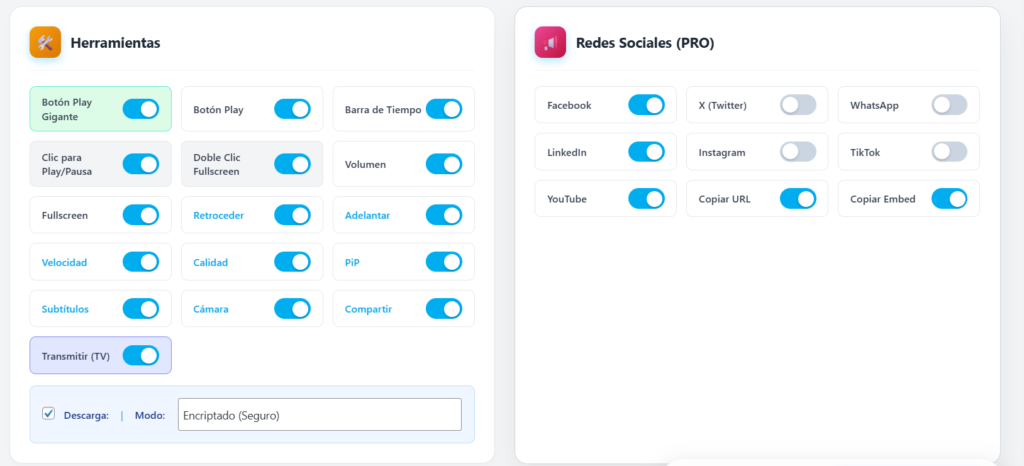Click the Herramientas tools icon

[46, 43]
